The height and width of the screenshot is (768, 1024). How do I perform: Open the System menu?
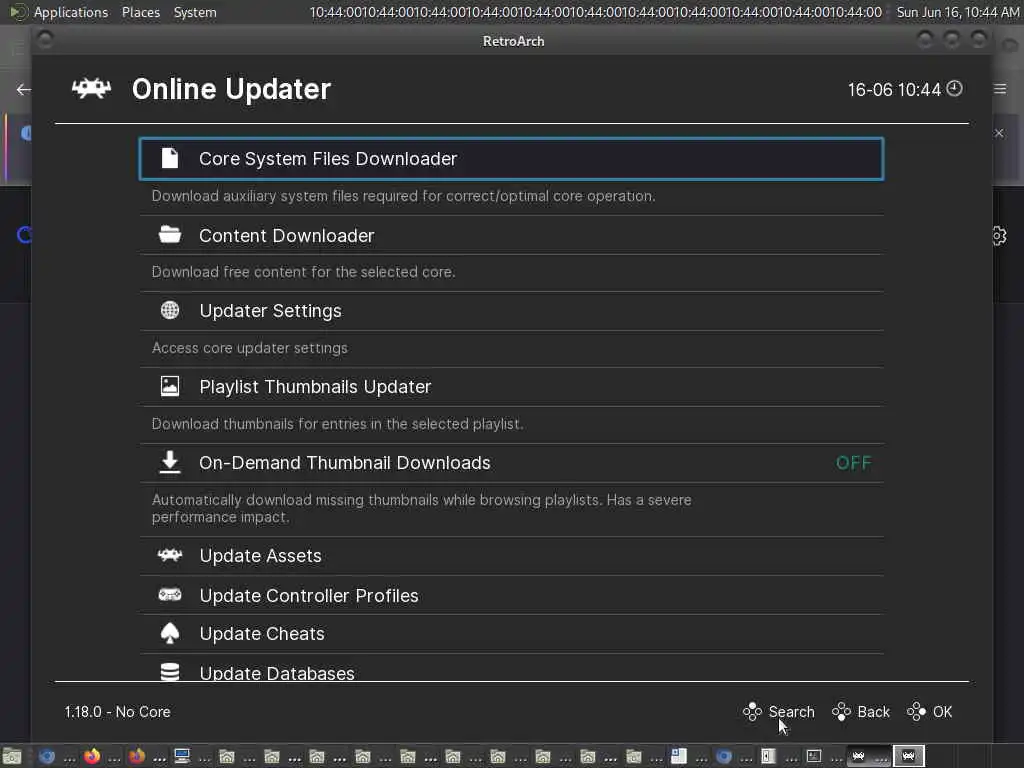[195, 12]
